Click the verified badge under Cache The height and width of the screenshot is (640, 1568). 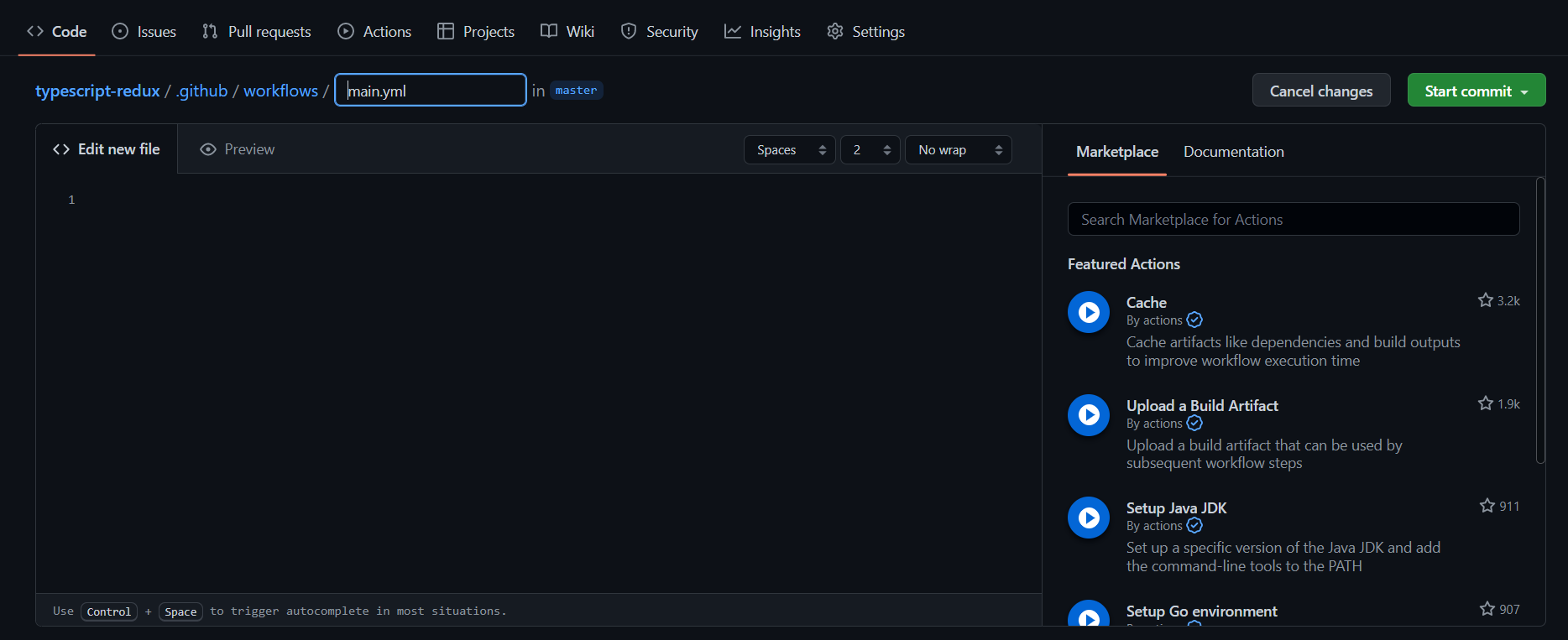[1194, 320]
